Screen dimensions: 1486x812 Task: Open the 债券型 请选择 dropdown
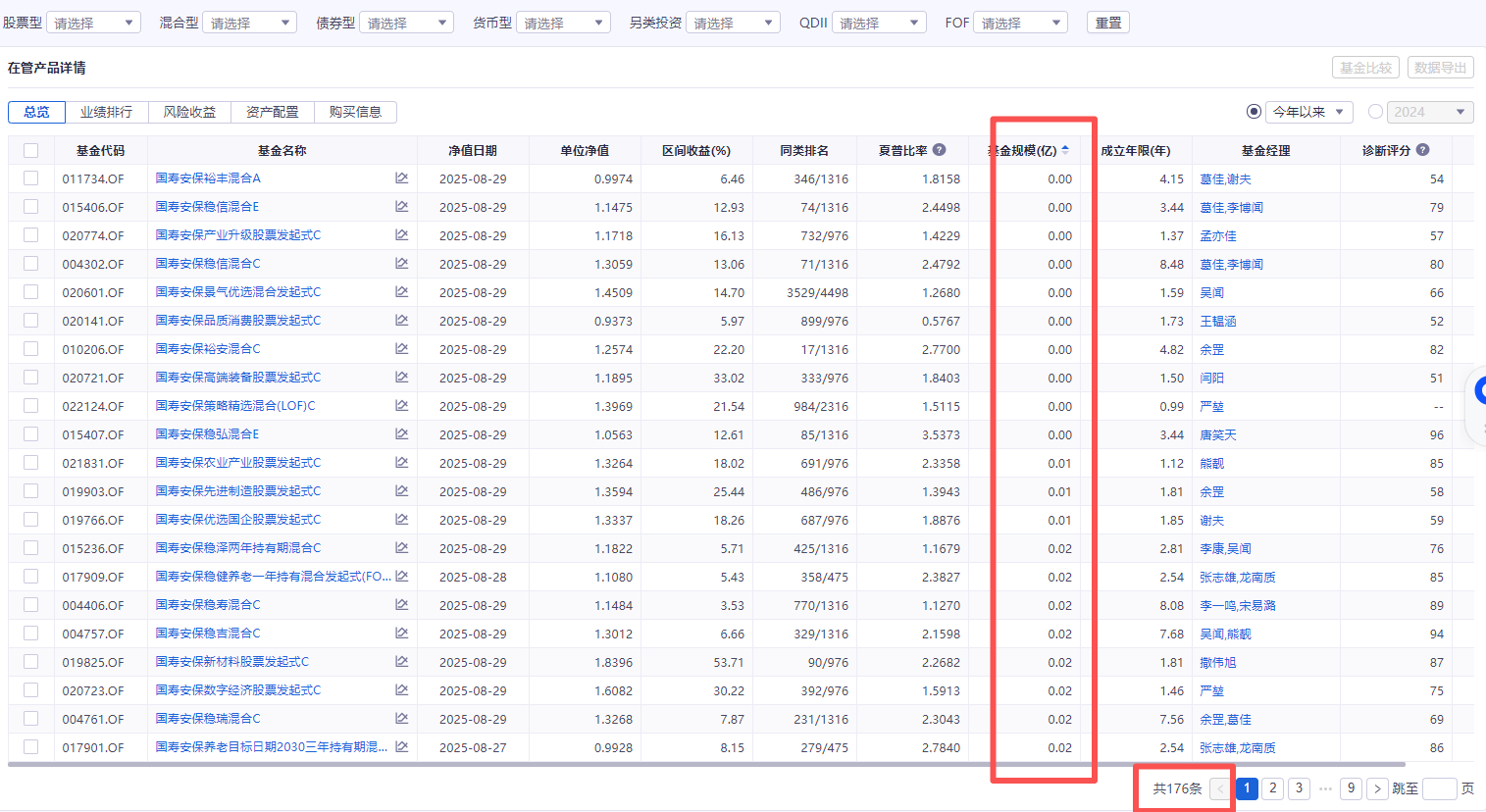(x=406, y=23)
